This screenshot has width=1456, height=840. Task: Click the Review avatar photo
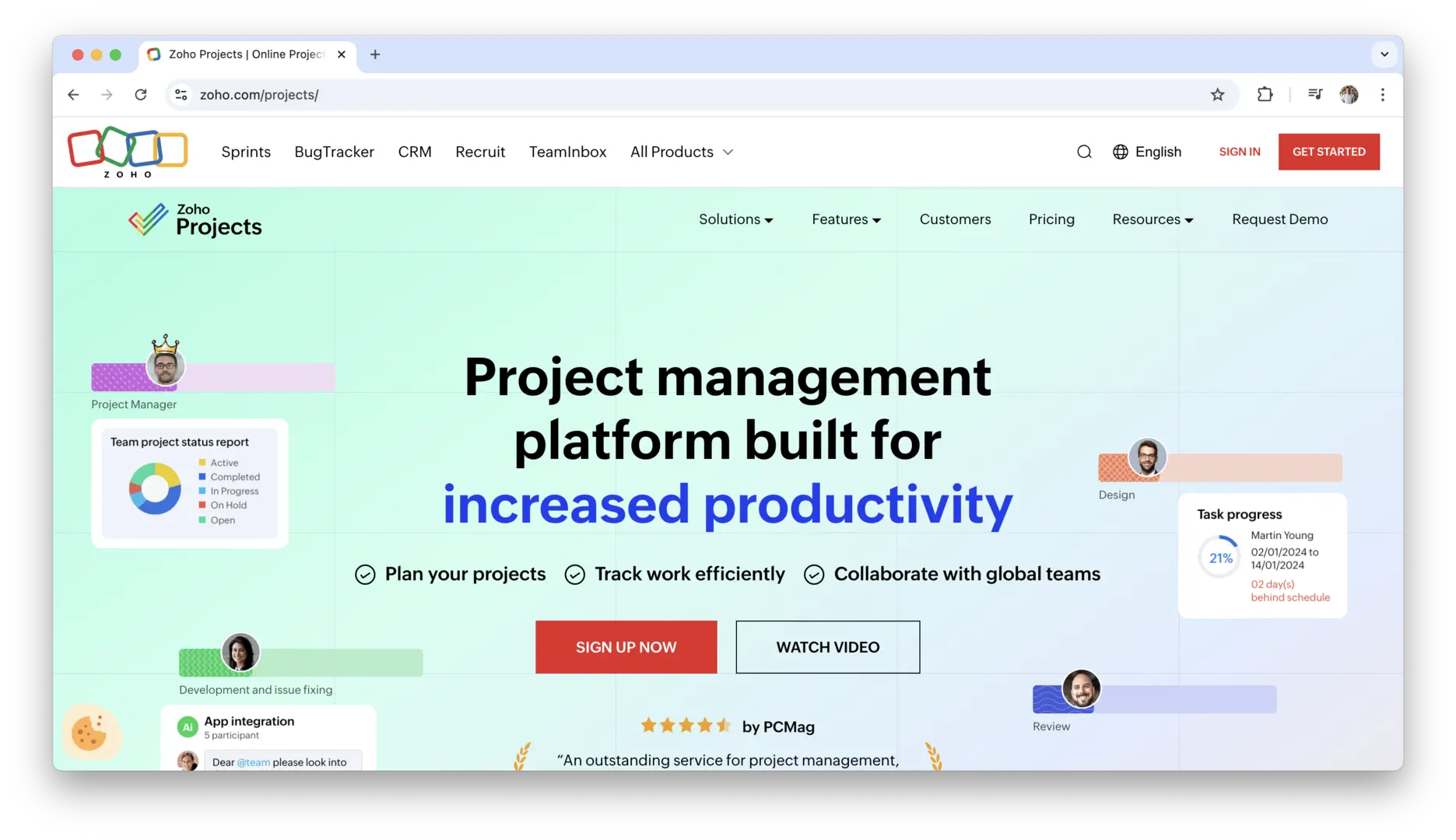[1082, 688]
